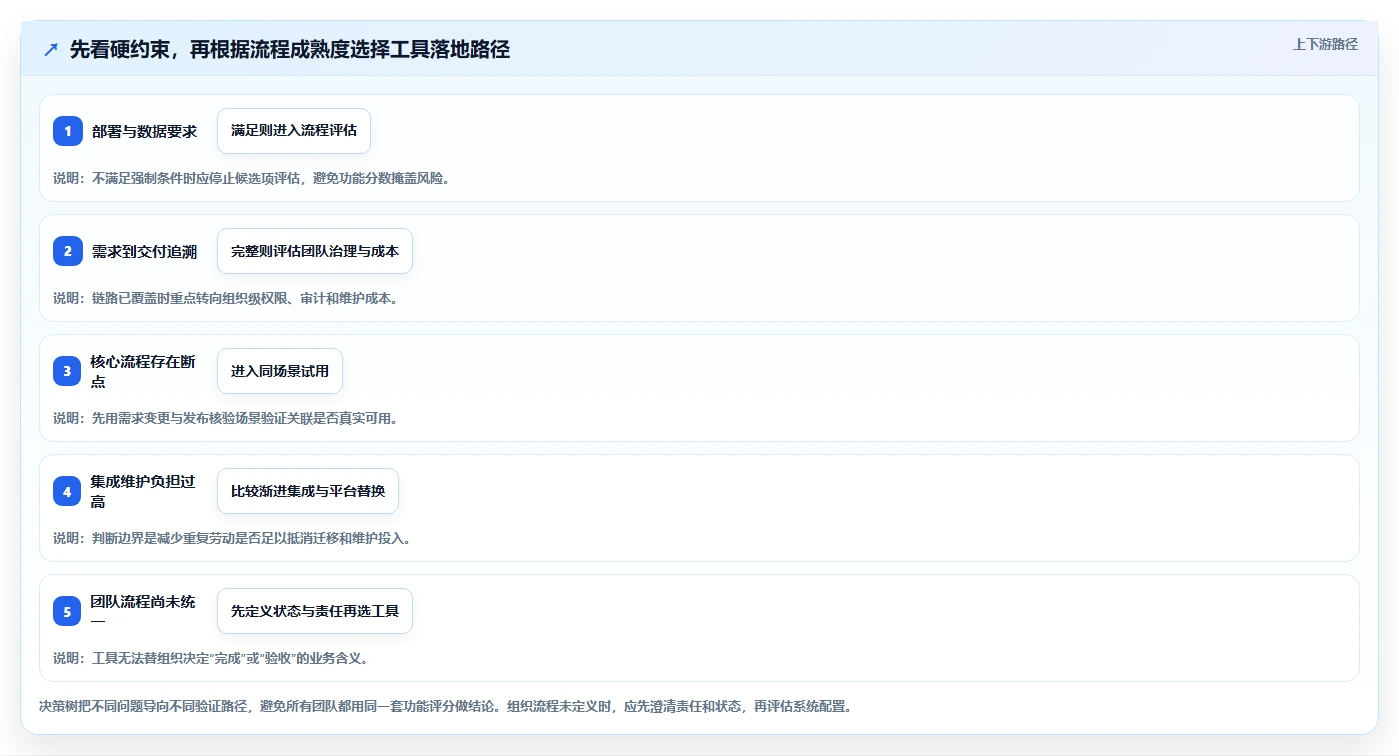The height and width of the screenshot is (756, 1399).
Task: Click the 集成维护负担过高 step title
Action: click(144, 491)
